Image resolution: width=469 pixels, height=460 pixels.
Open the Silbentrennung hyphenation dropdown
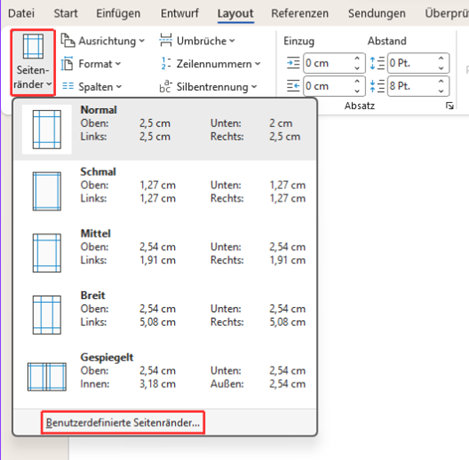pos(208,87)
